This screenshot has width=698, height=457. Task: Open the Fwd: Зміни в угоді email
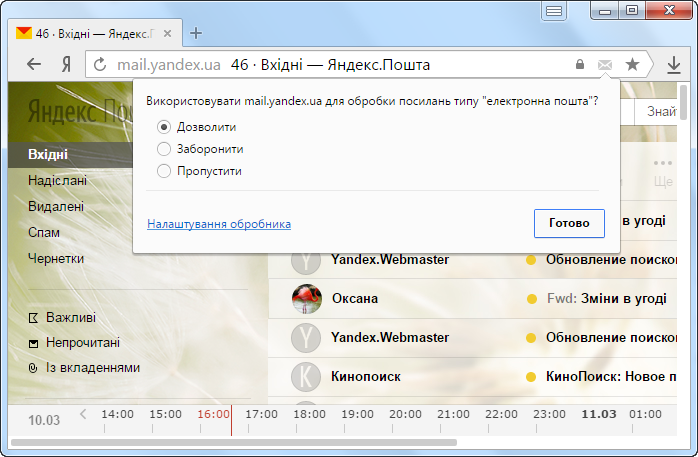[606, 299]
